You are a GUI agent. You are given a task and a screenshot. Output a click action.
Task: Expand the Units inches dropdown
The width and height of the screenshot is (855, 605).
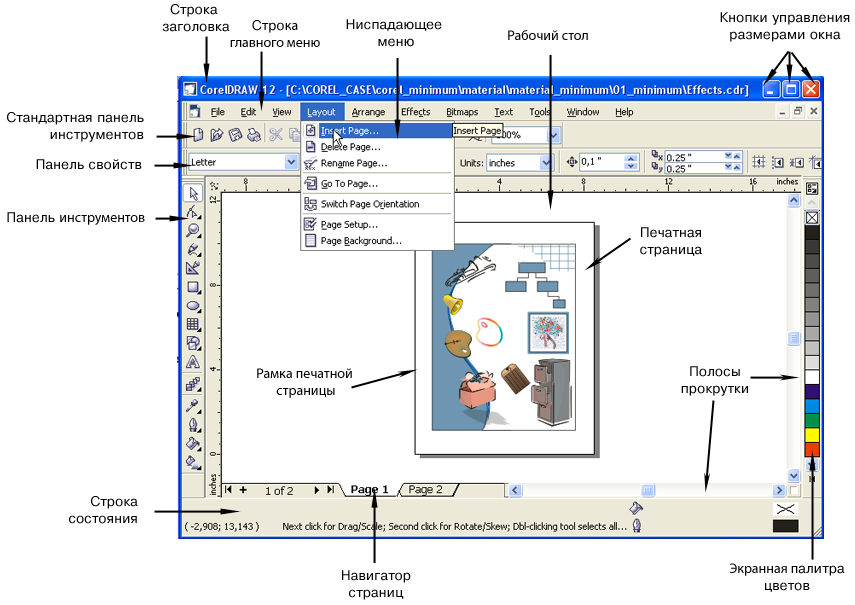tap(545, 162)
